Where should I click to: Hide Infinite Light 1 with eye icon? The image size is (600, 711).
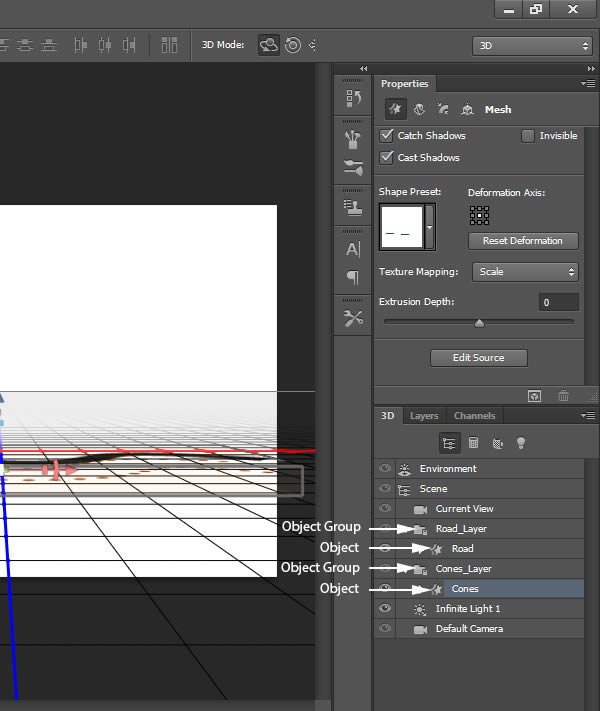(x=385, y=608)
